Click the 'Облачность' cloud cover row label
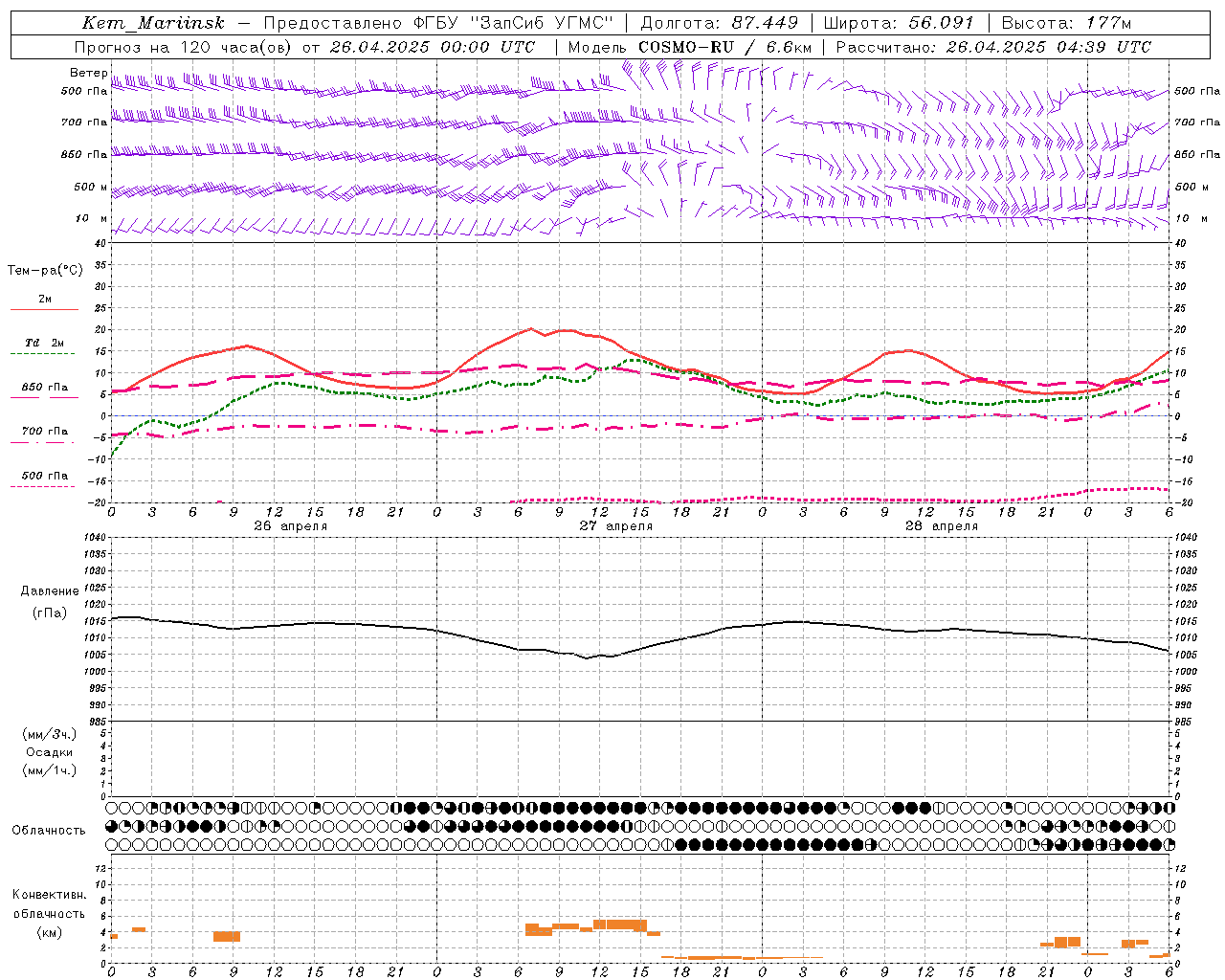Image resolution: width=1225 pixels, height=980 pixels. click(x=49, y=830)
